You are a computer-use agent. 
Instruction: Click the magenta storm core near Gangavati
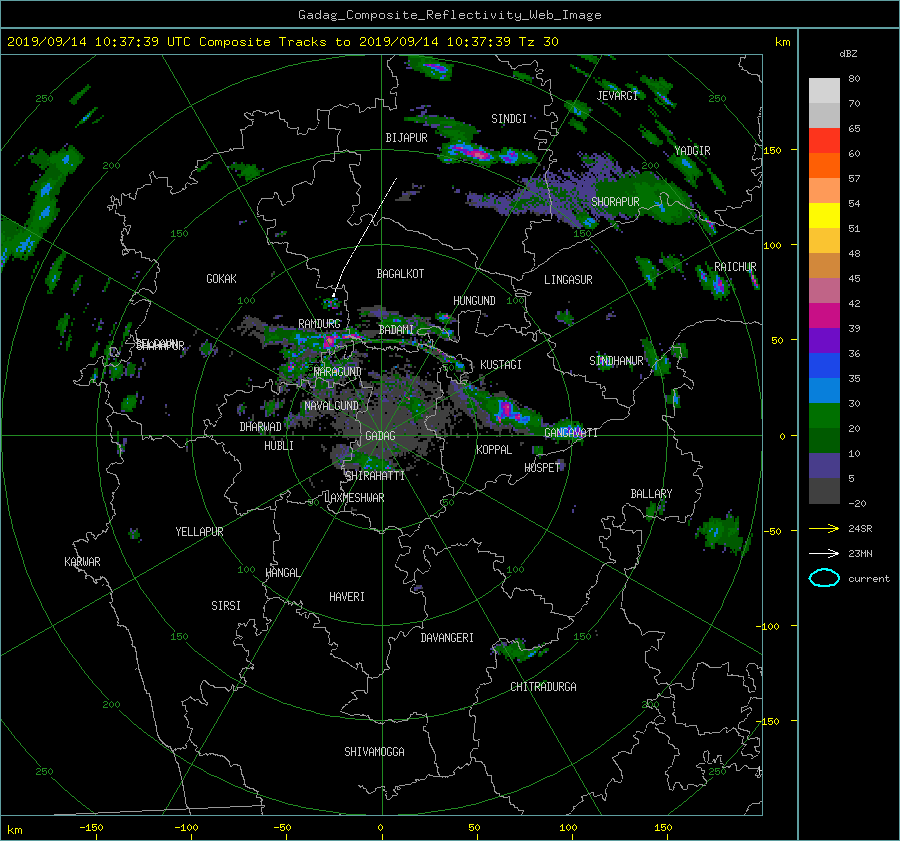(506, 410)
